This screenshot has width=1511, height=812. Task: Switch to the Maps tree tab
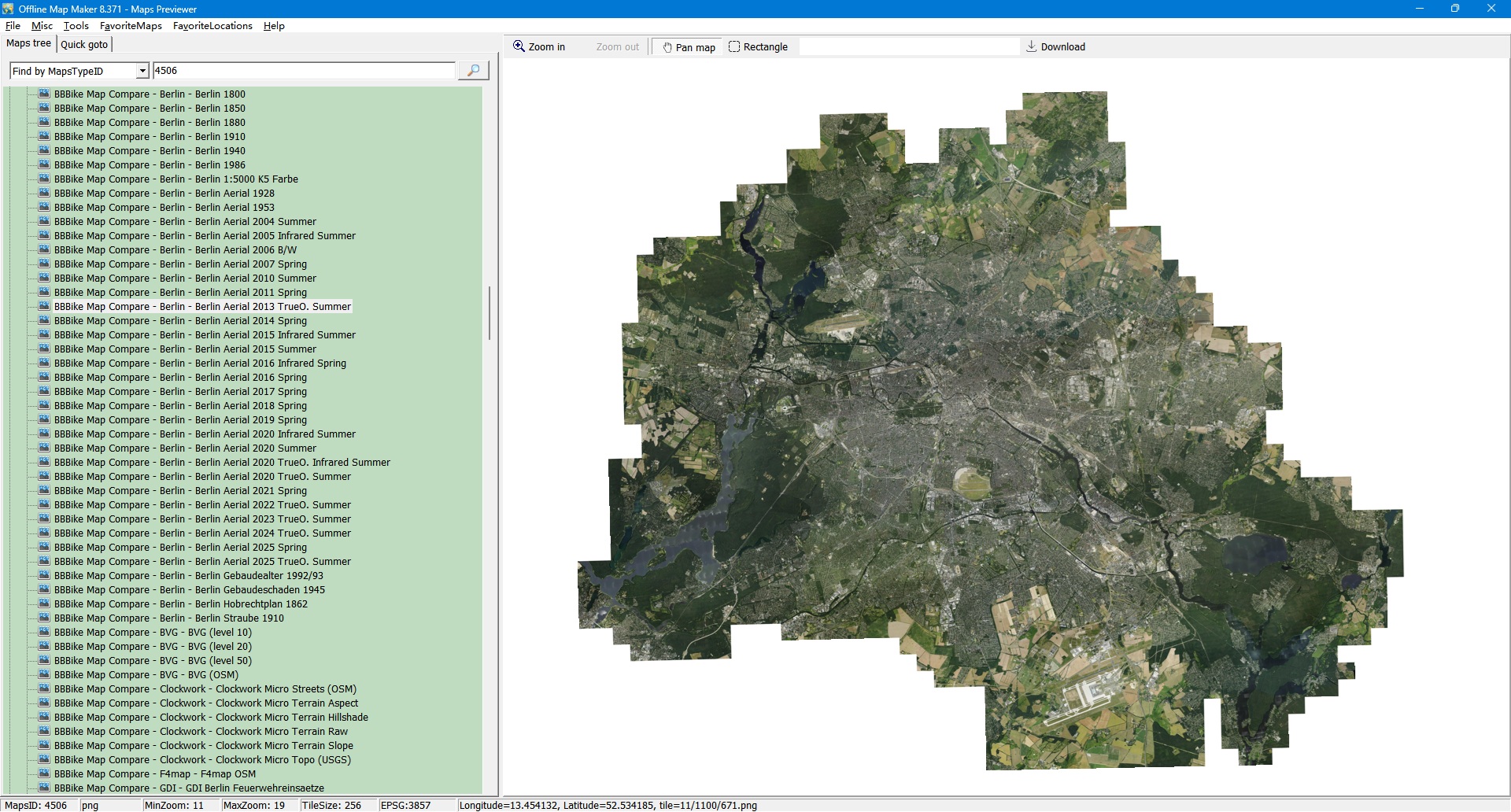[x=28, y=43]
